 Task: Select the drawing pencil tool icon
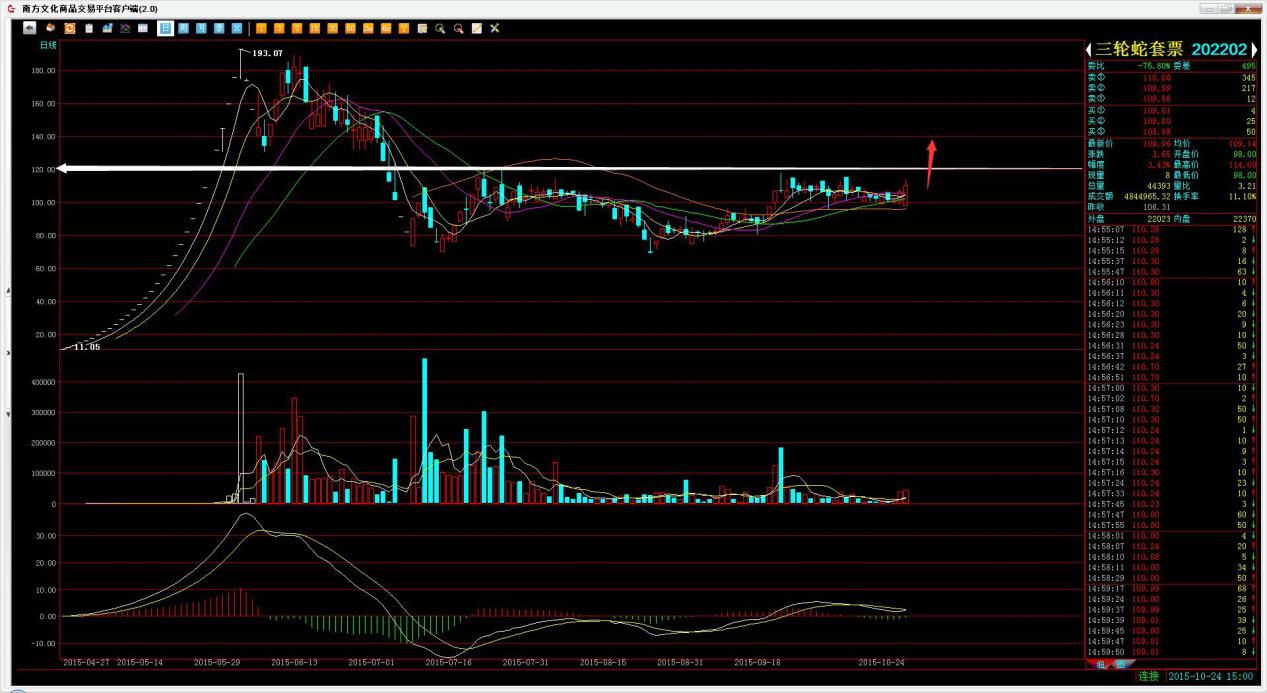coord(476,28)
